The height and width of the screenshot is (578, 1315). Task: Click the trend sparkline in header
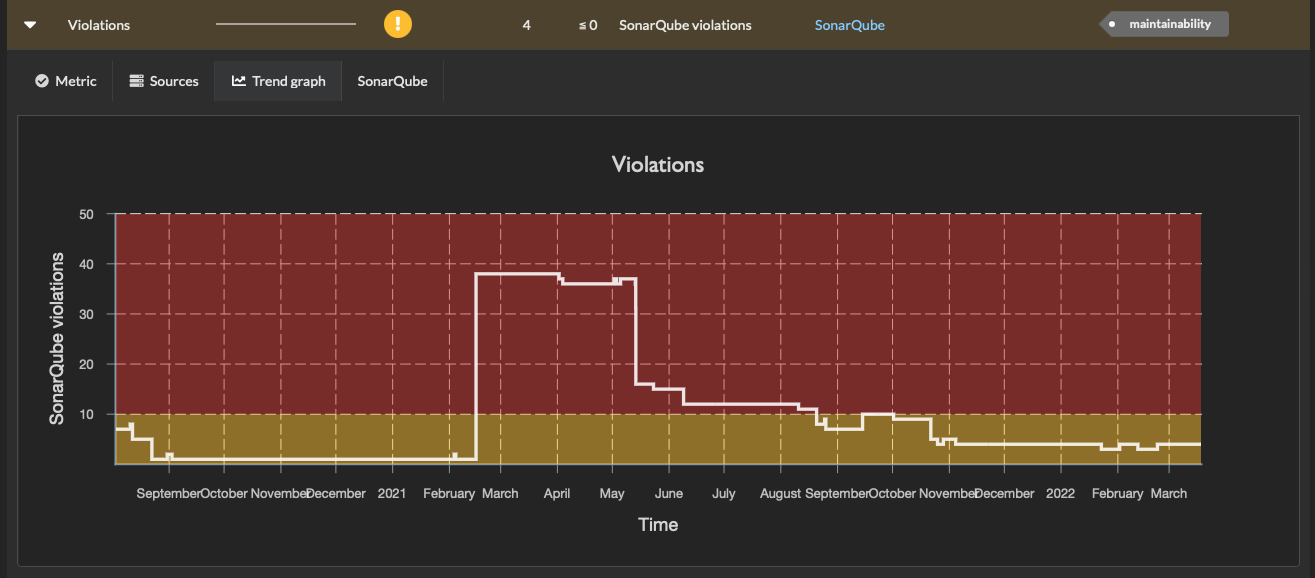pos(286,24)
